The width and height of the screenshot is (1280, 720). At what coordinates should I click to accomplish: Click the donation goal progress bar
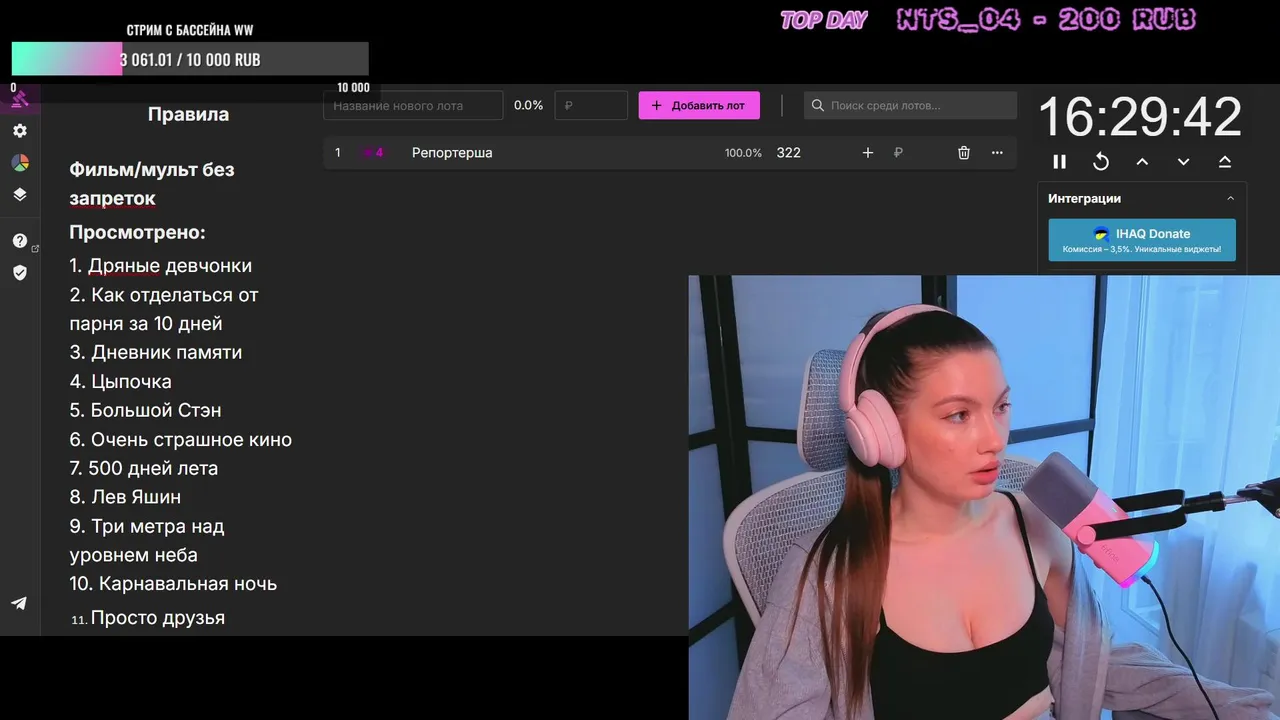click(x=190, y=59)
